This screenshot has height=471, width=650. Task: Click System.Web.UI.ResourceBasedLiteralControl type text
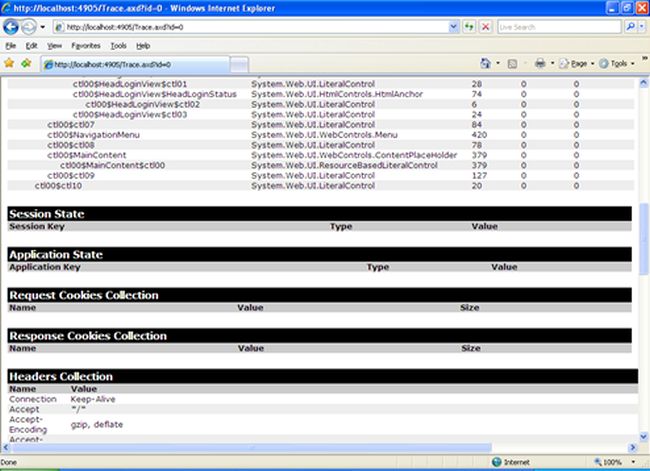point(344,165)
